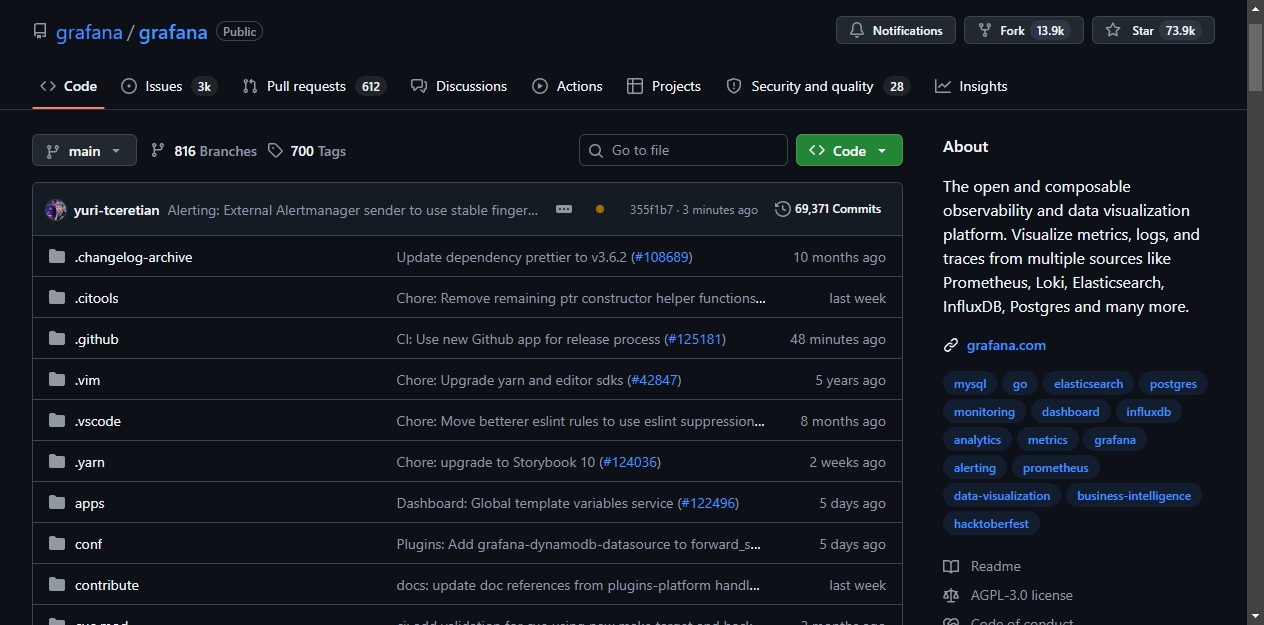Click the yellow commit status dot
The height and width of the screenshot is (625, 1264).
point(600,209)
